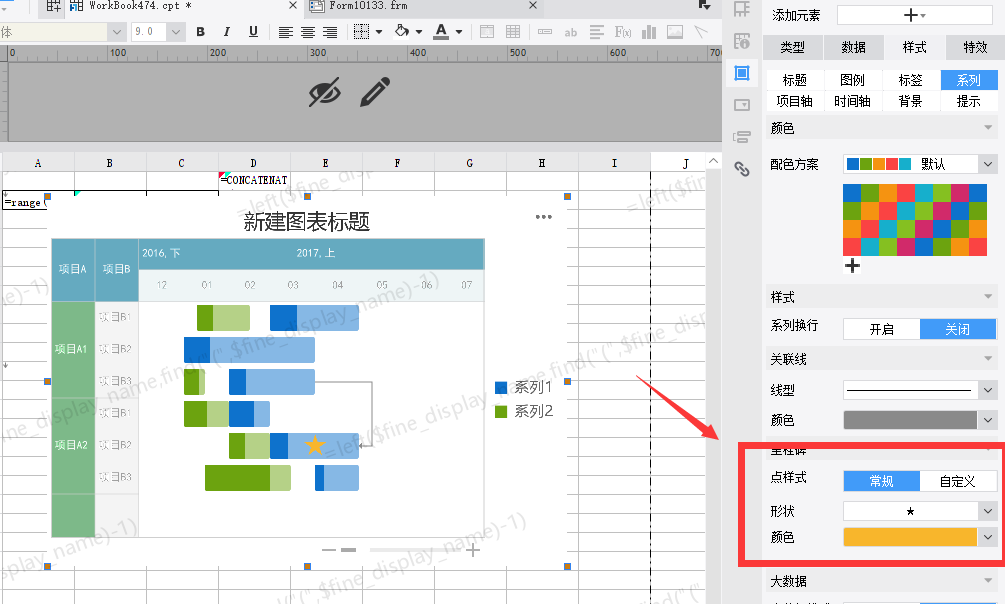Click the font color A icon

click(441, 31)
